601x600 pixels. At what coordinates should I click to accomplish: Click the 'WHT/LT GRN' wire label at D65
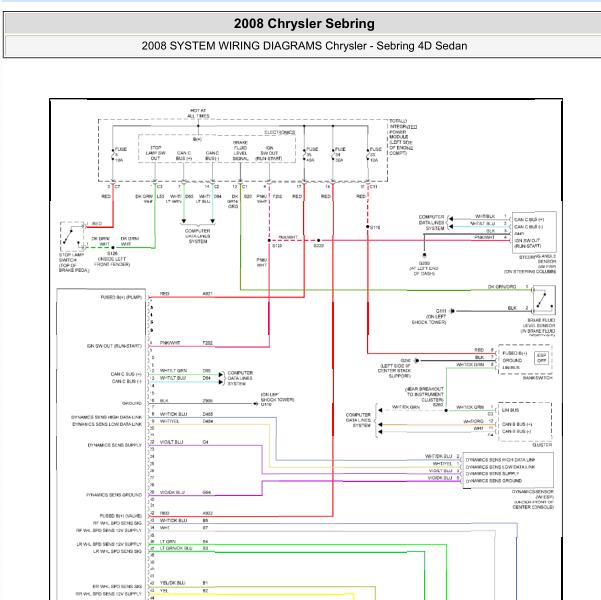(x=173, y=371)
